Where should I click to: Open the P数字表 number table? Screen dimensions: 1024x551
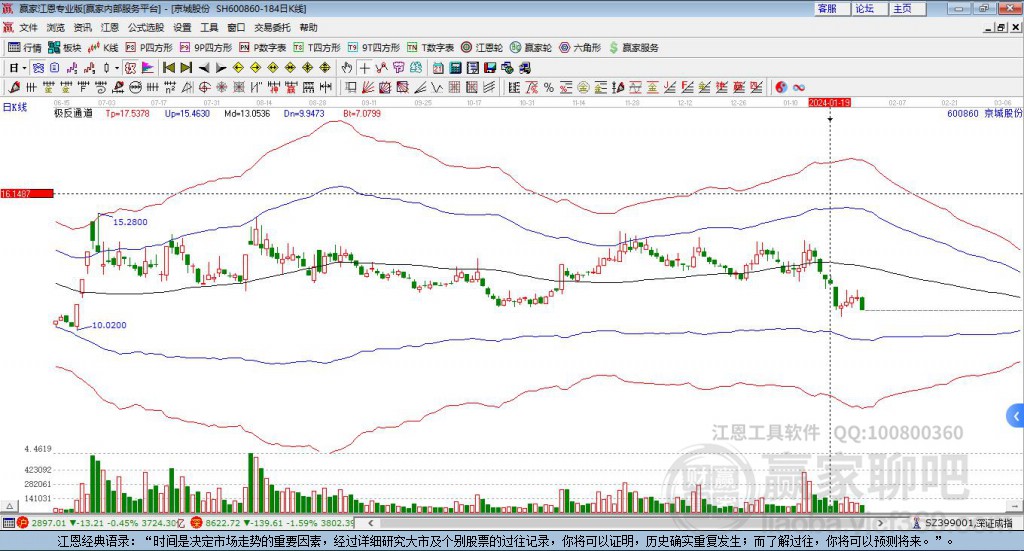pos(263,48)
